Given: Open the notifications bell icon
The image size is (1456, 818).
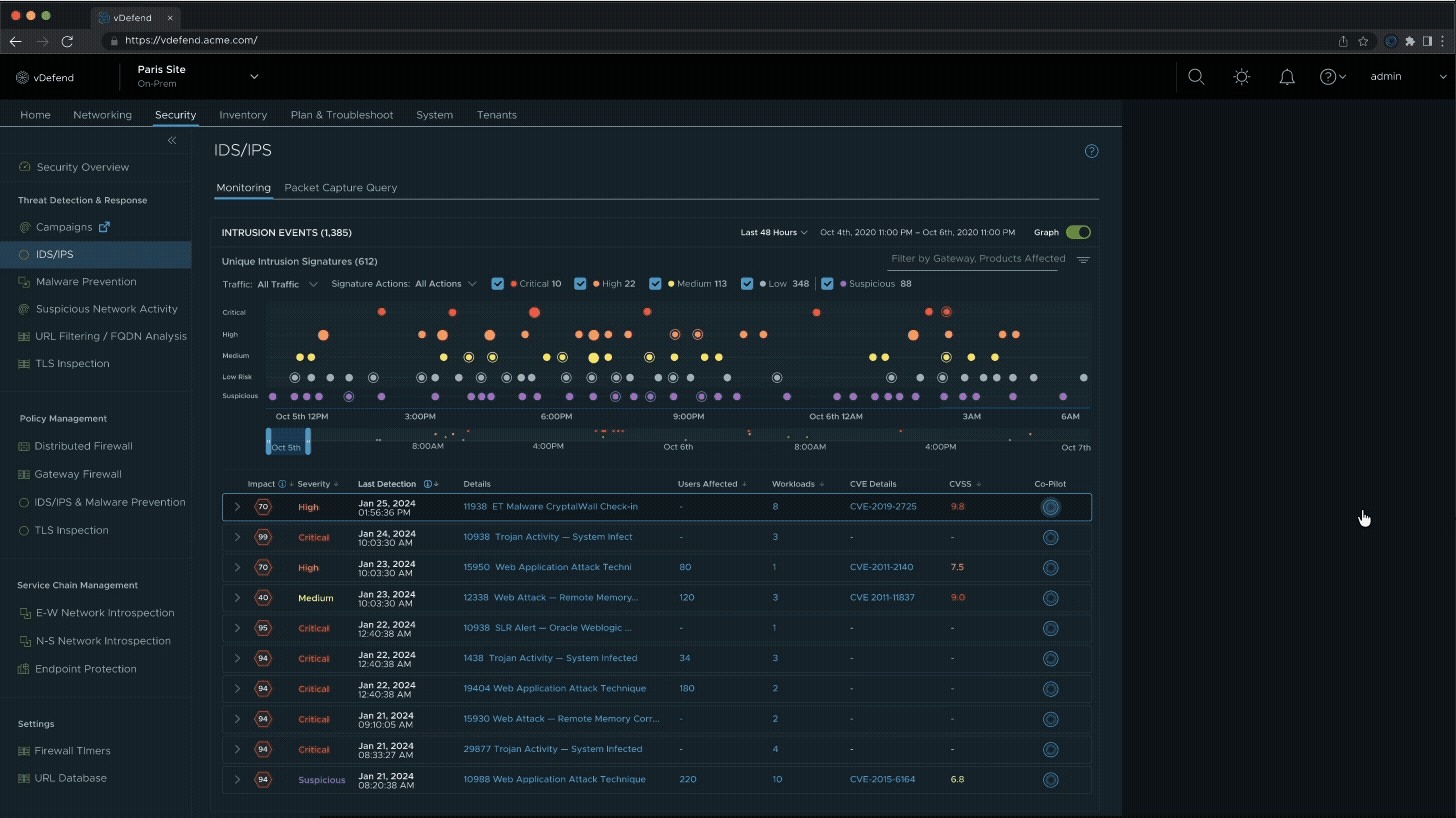Looking at the screenshot, I should pyautogui.click(x=1287, y=77).
